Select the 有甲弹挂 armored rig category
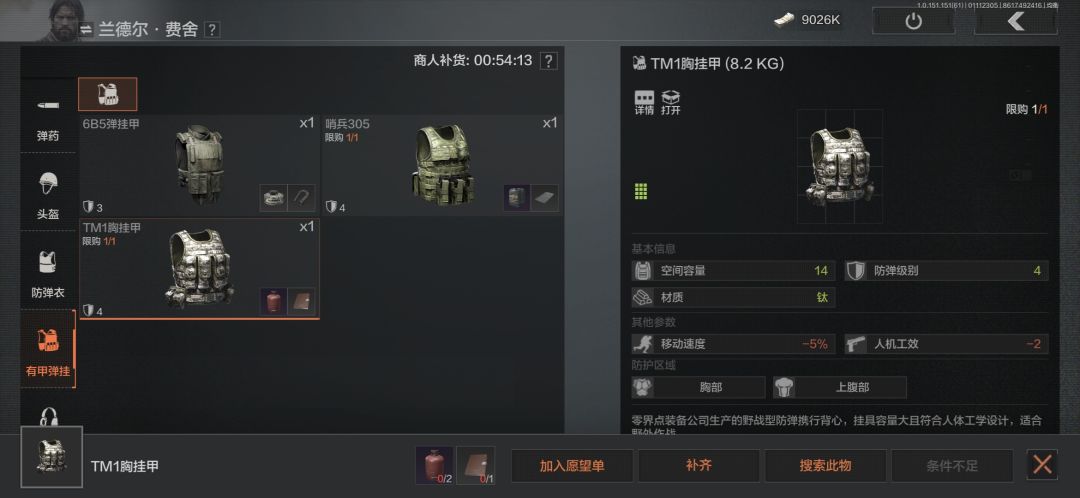 (x=48, y=349)
